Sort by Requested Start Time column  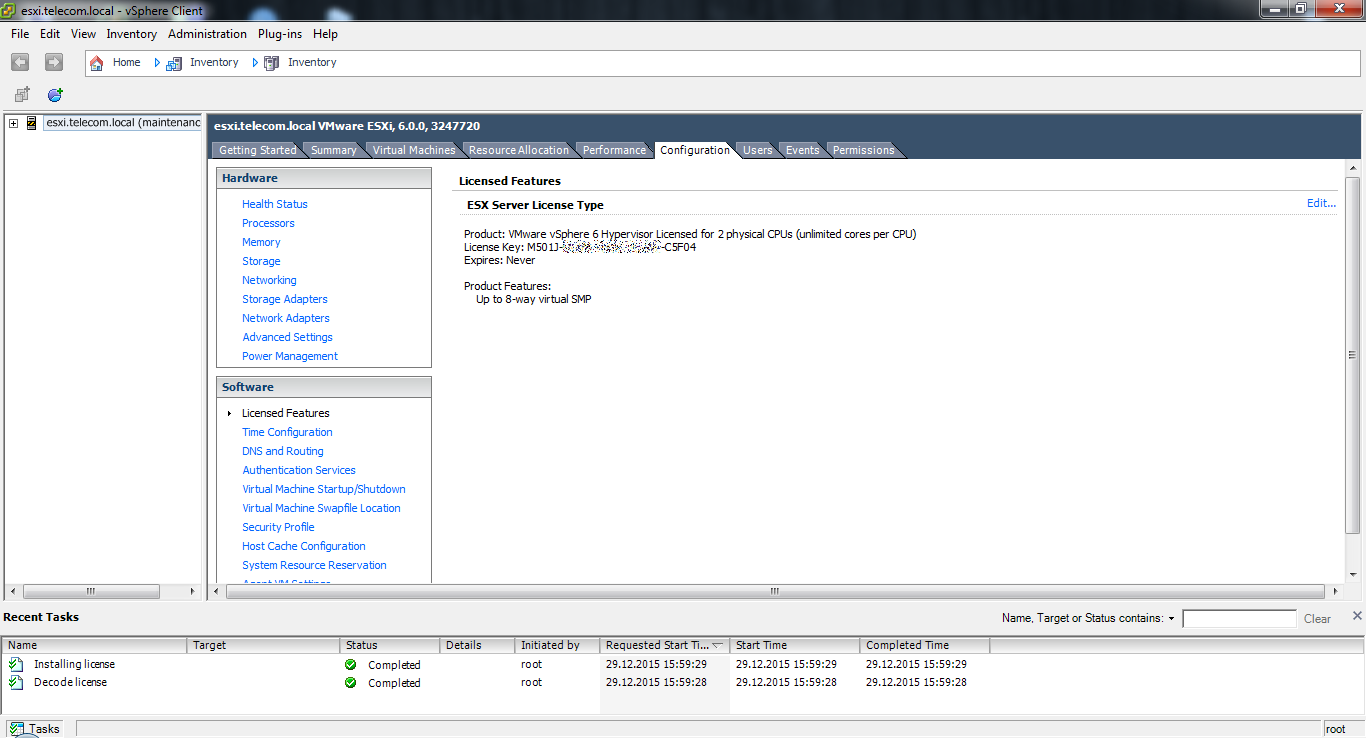[x=664, y=645]
